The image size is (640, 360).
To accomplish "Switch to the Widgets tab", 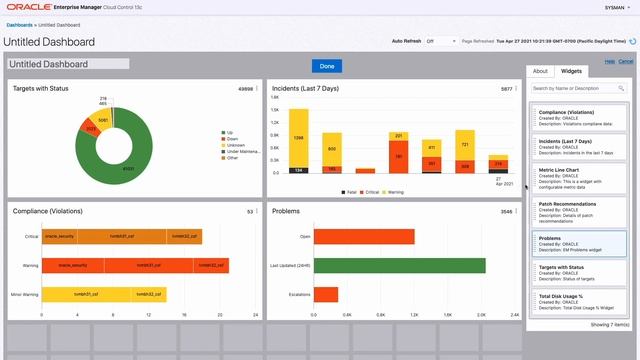I will [x=571, y=71].
